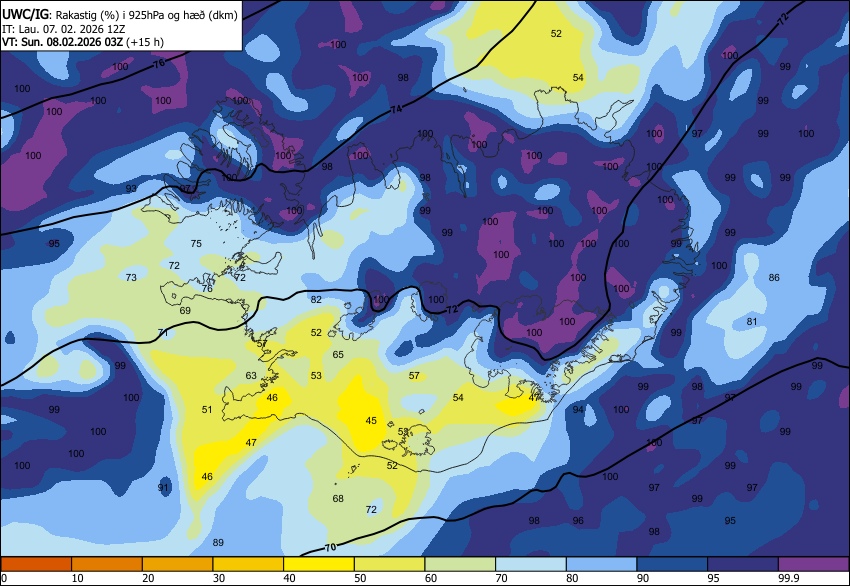Click the humidity value '81' on map
850x586 pixels.
click(752, 321)
